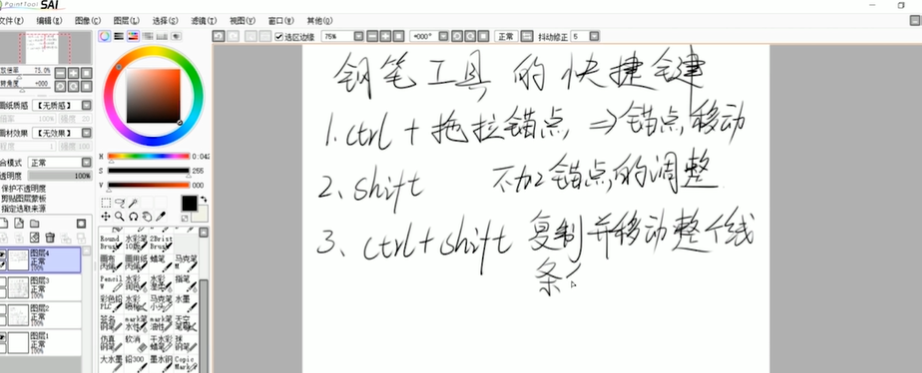Select the magic wand tool
The width and height of the screenshot is (922, 373).
pyautogui.click(x=133, y=203)
